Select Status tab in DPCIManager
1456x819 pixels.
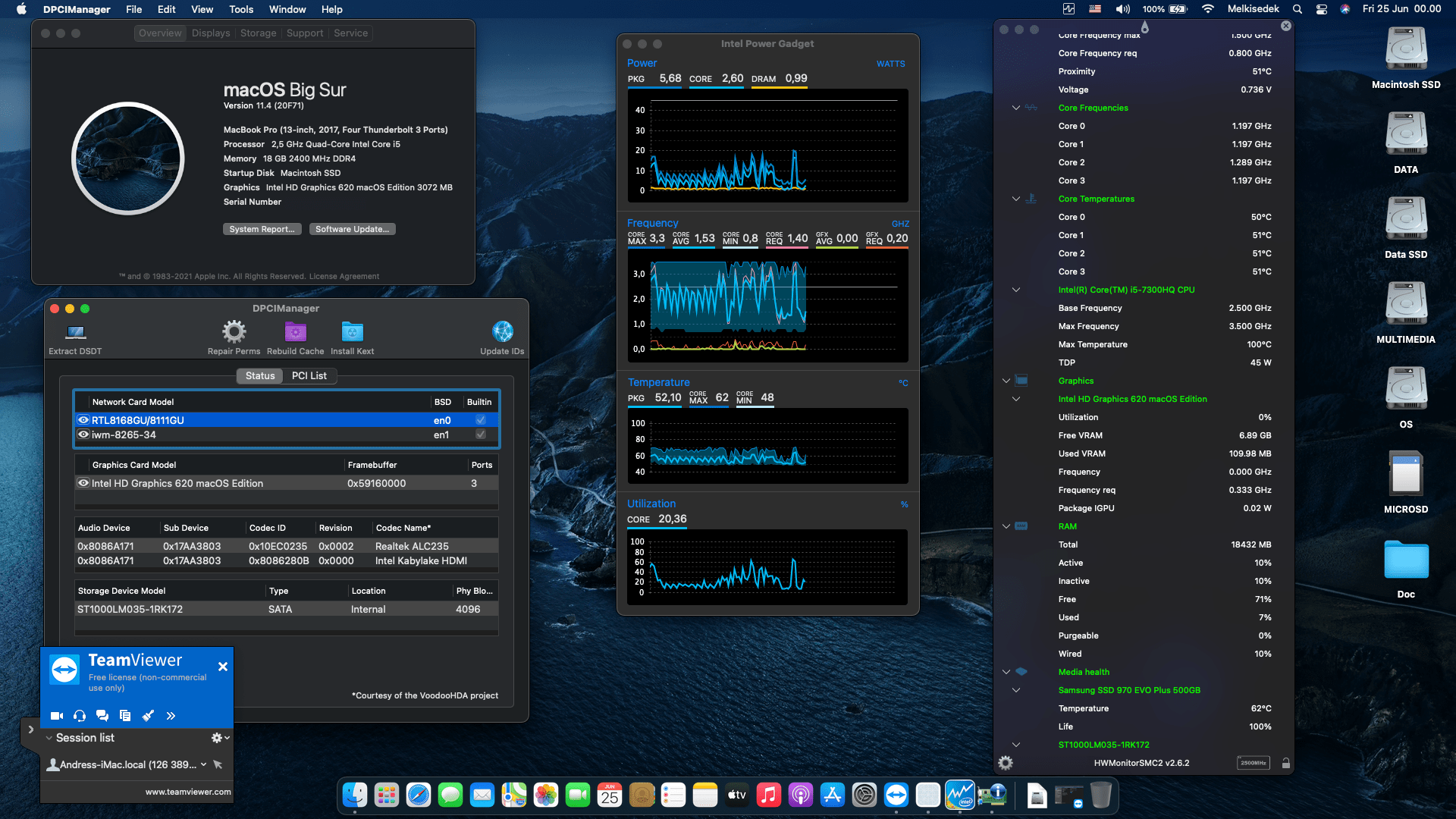(260, 376)
